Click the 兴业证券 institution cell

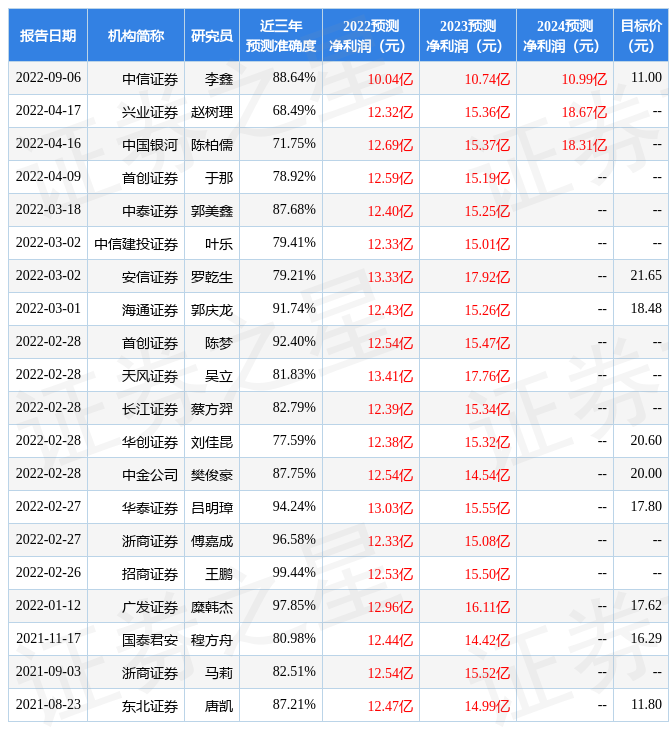[x=150, y=112]
